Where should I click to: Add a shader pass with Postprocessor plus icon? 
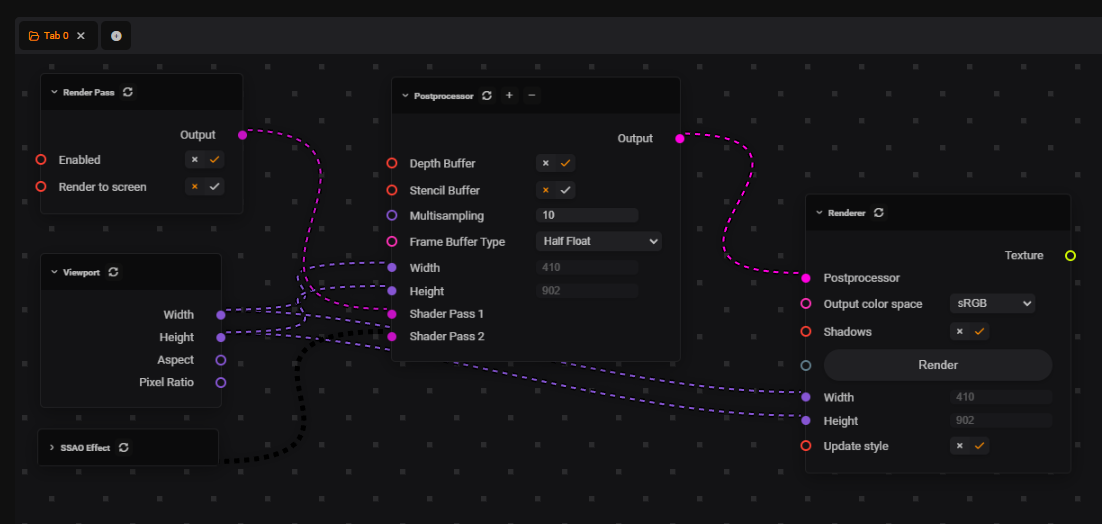510,96
